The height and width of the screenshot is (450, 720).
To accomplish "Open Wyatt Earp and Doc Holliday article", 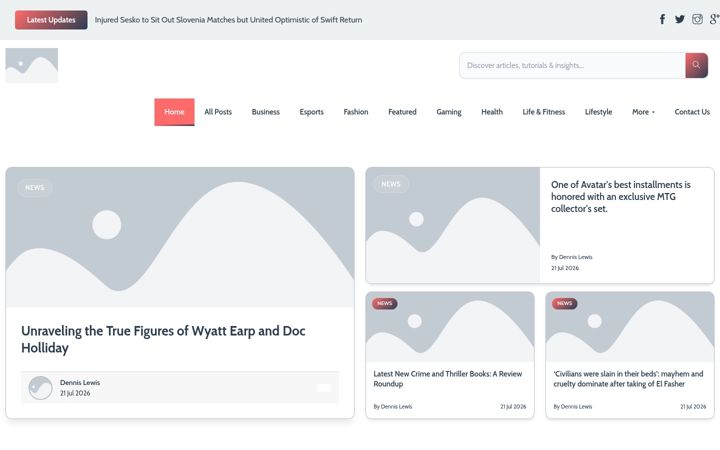I will (x=163, y=339).
